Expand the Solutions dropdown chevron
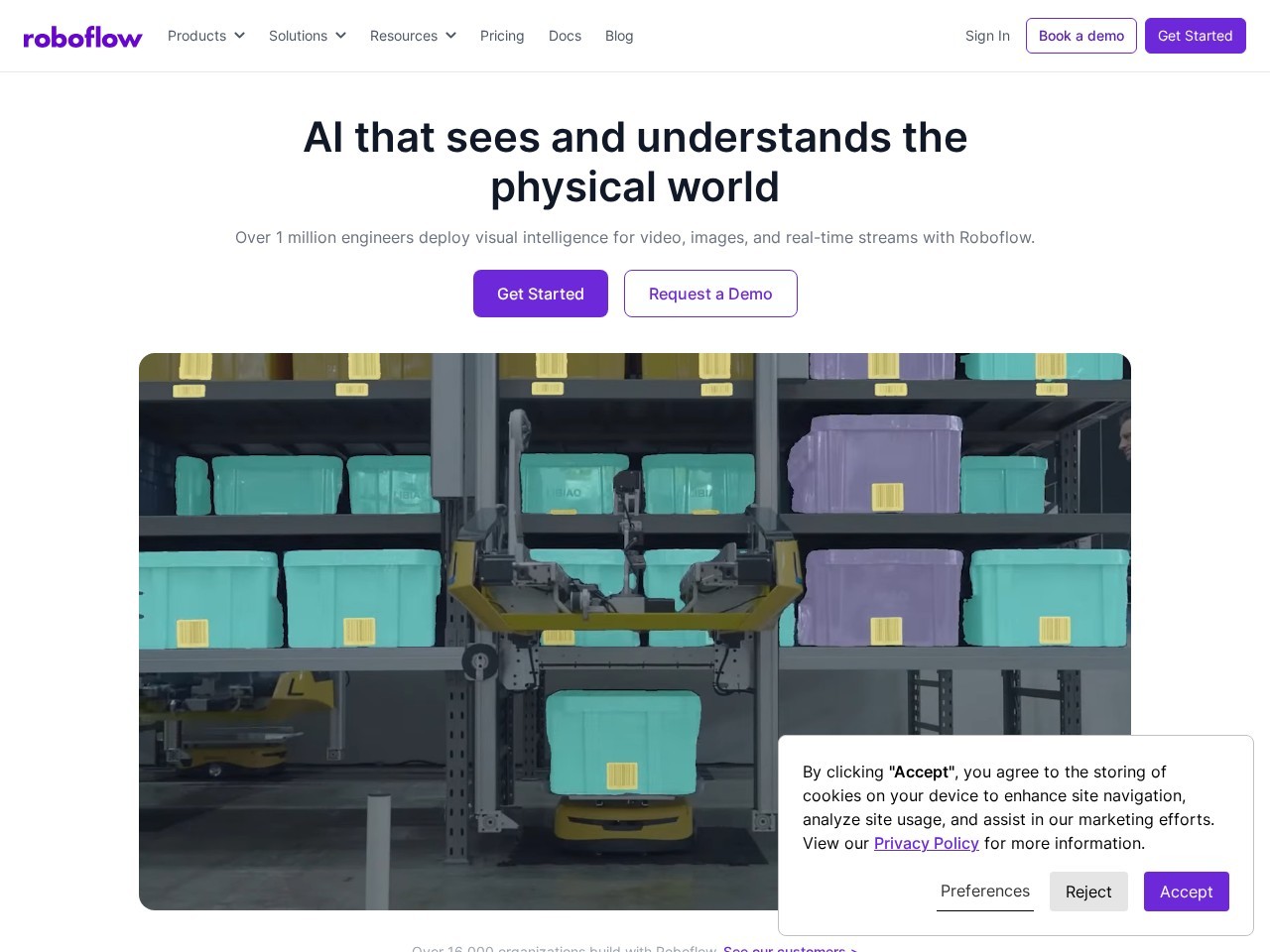The width and height of the screenshot is (1270, 952). [x=340, y=36]
